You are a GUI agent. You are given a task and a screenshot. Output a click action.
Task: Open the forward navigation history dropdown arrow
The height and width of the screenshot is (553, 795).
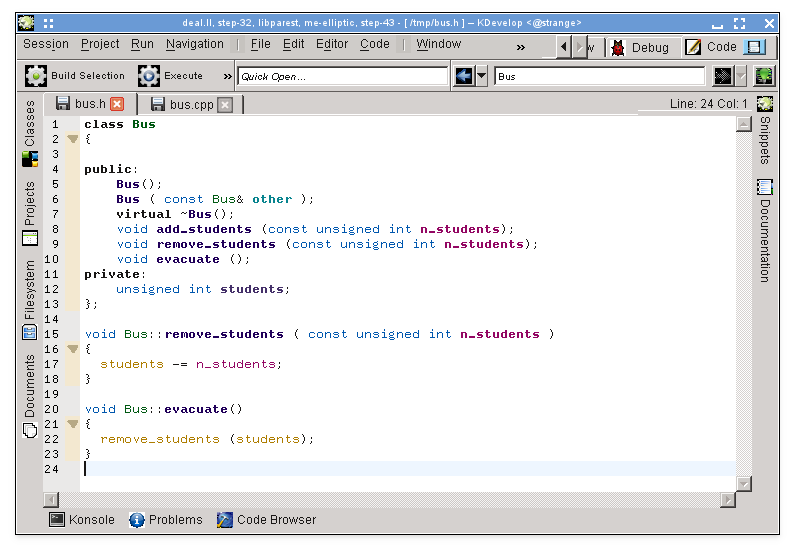click(741, 77)
